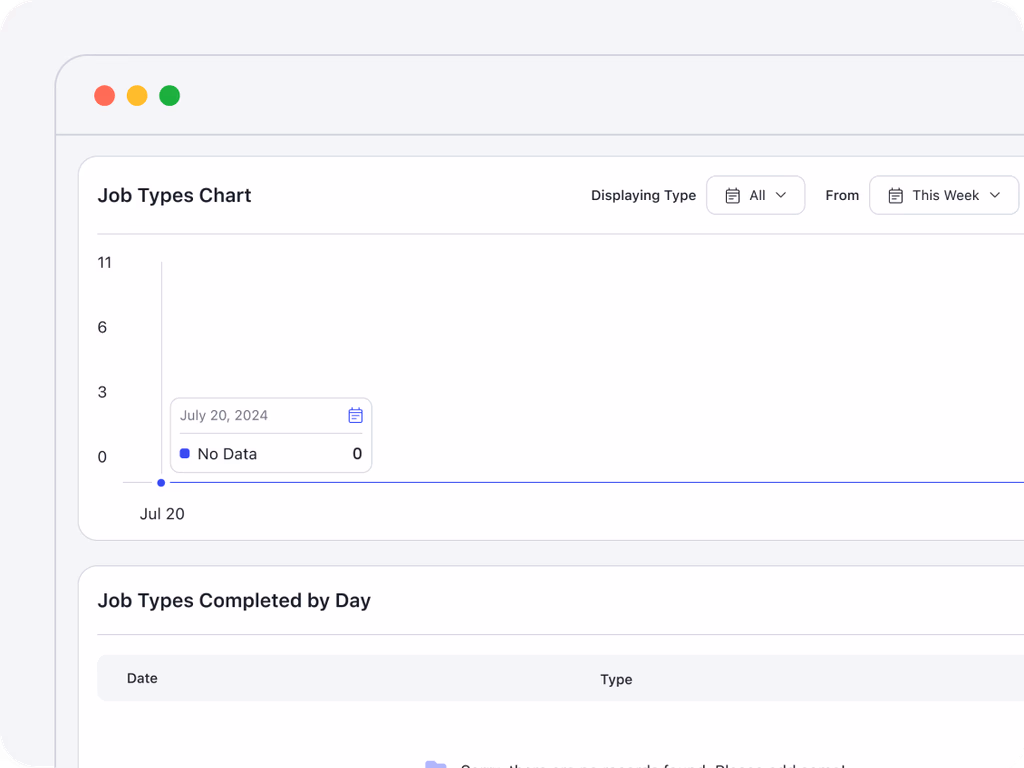The height and width of the screenshot is (768, 1024).
Task: Click the calendar icon beside This Week
Action: point(895,196)
